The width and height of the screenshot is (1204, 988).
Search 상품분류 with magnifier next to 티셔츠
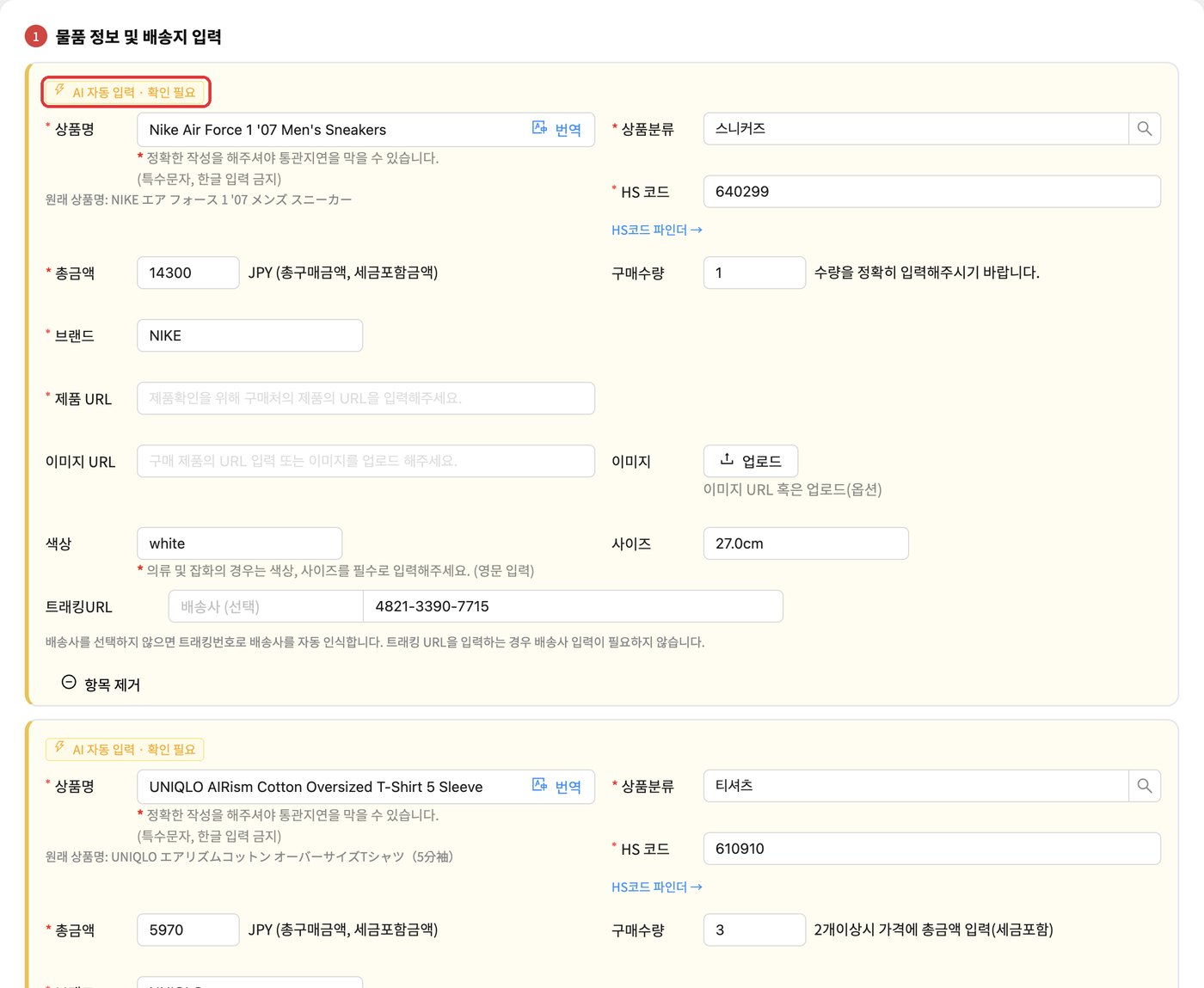(1145, 786)
